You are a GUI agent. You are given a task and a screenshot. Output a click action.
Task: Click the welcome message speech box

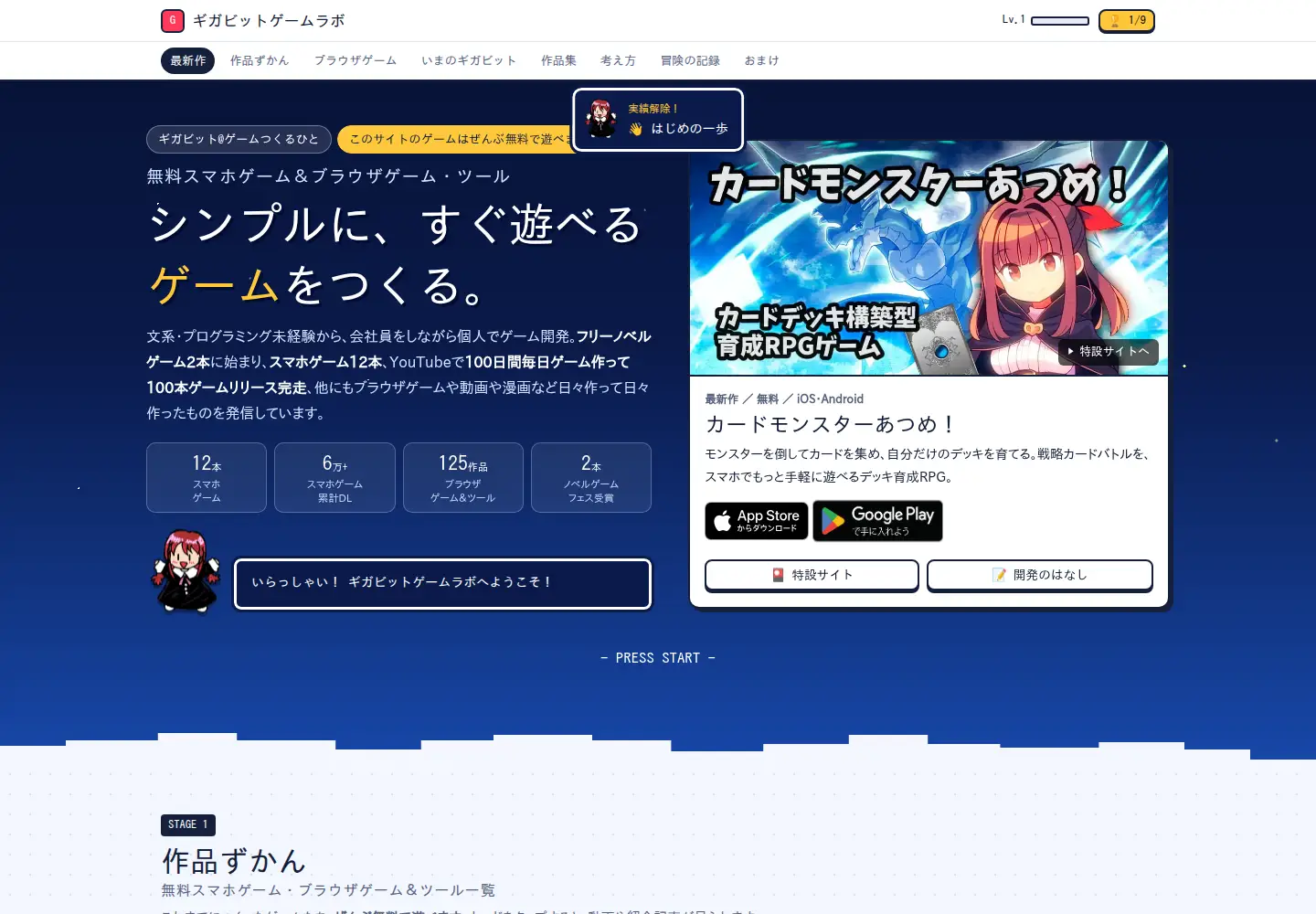(x=442, y=583)
